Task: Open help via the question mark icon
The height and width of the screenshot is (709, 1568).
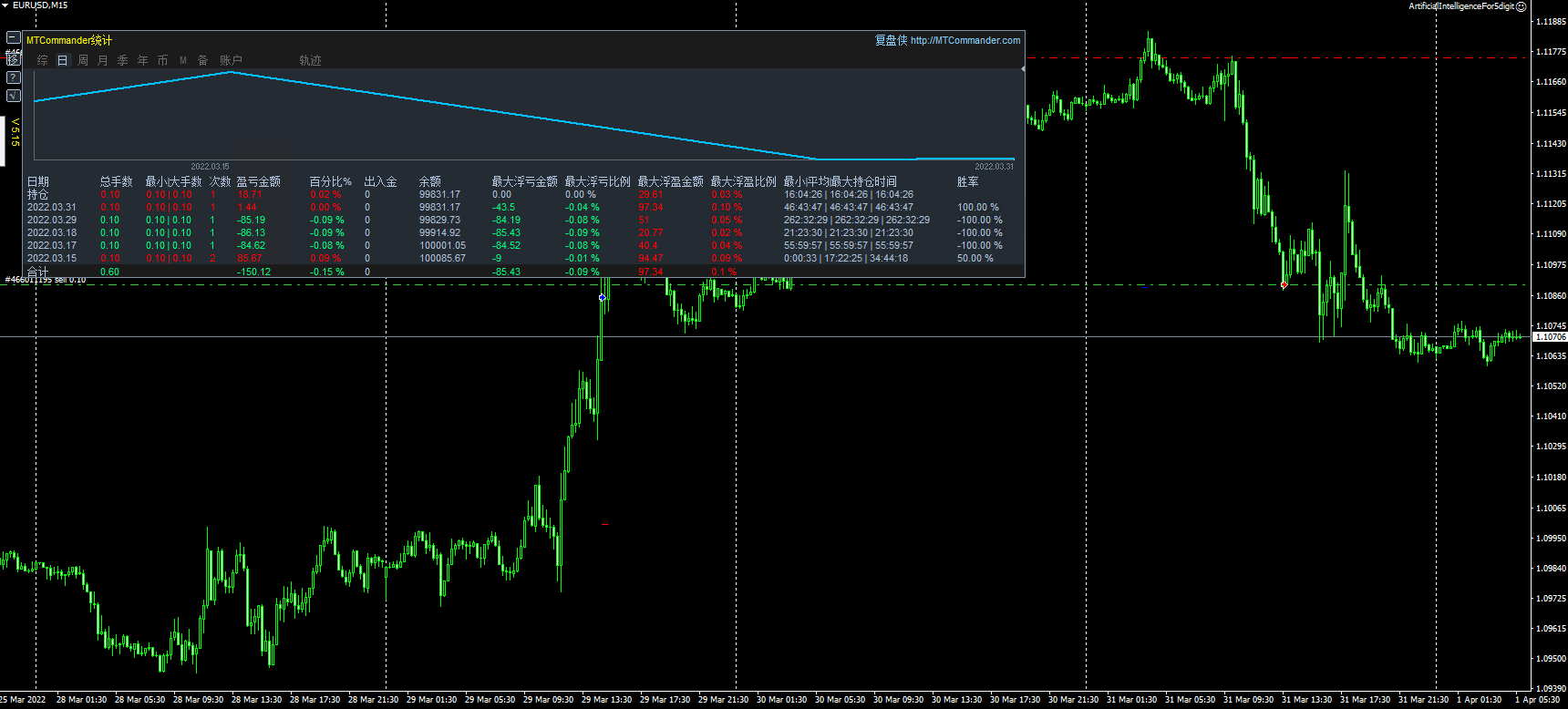Action: [13, 77]
